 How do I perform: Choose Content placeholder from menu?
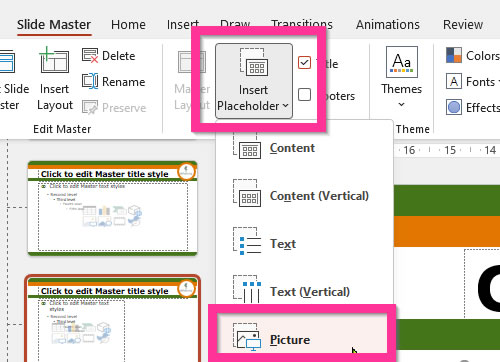304,148
